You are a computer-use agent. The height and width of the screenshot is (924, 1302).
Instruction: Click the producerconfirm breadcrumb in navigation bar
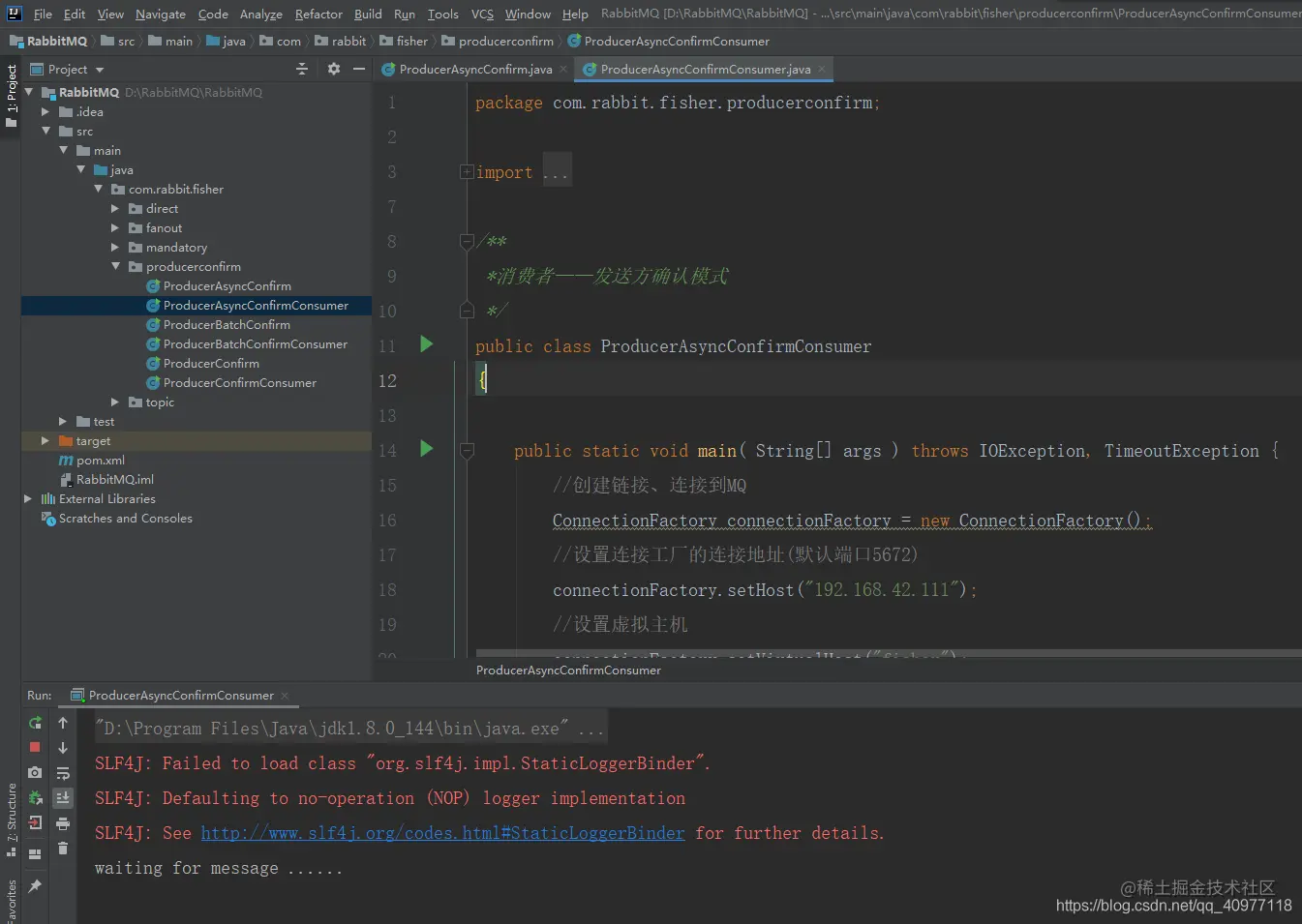(505, 42)
